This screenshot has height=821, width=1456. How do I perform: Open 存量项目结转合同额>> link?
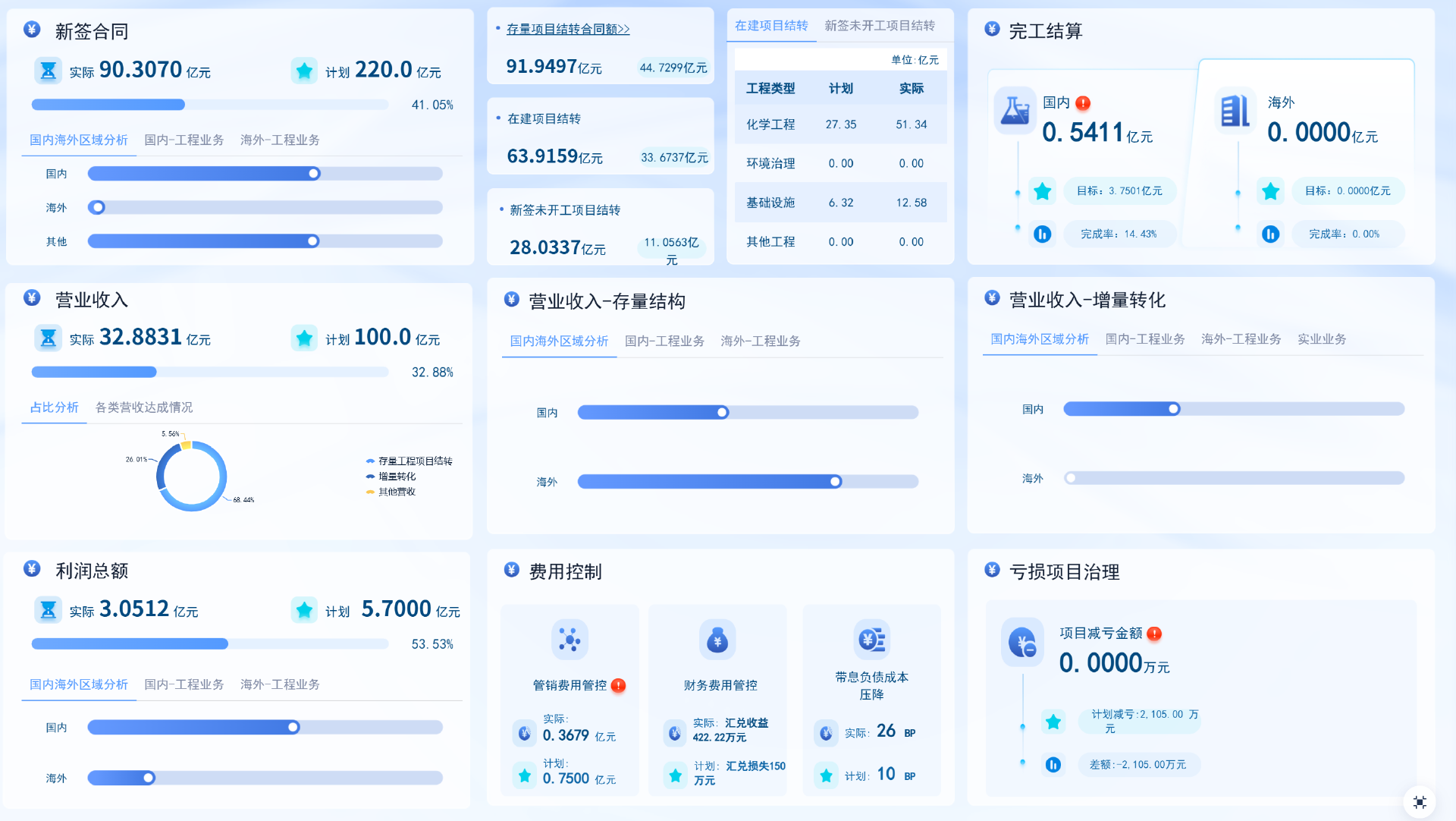tap(568, 29)
